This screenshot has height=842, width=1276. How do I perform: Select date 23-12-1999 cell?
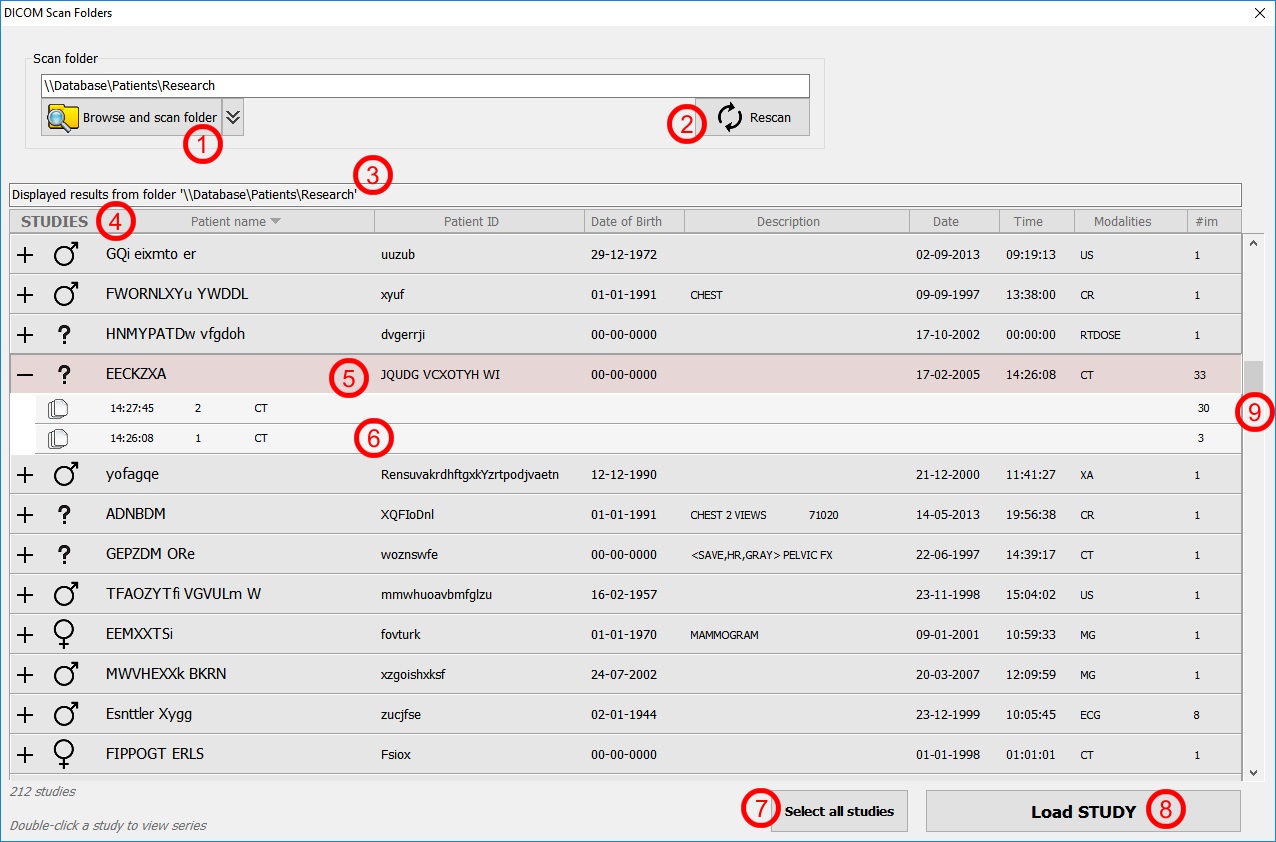(947, 715)
